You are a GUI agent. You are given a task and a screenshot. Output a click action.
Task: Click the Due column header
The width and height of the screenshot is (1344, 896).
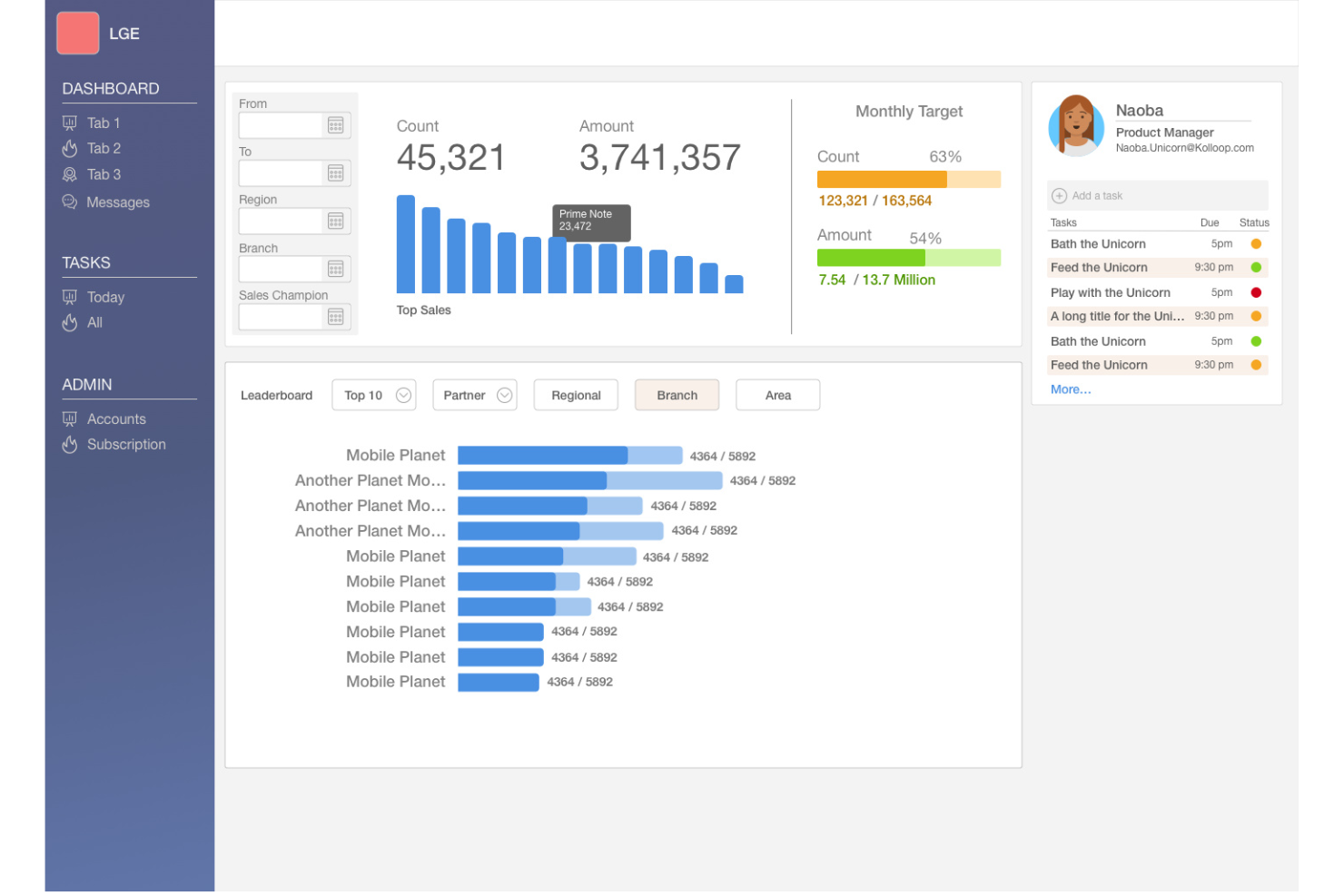click(1210, 223)
